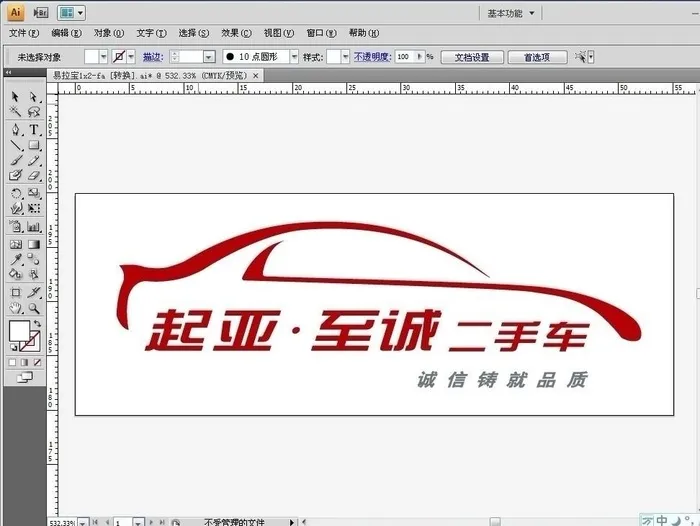Select the Selection arrow tool
The image size is (700, 526).
coord(15,97)
